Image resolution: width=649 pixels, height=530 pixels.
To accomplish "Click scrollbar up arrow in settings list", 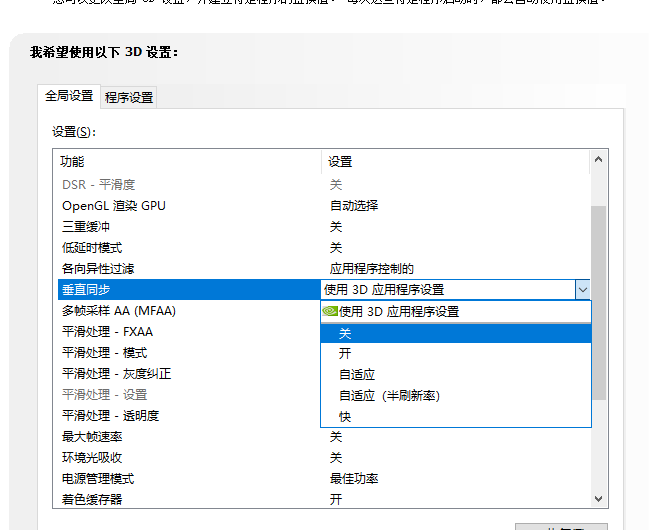I will point(599,159).
